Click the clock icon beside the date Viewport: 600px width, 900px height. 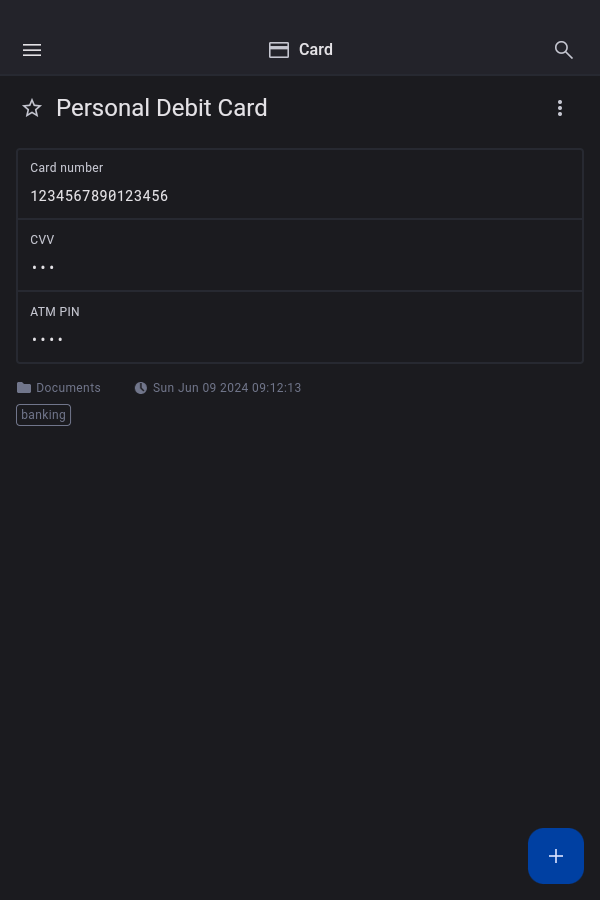tap(141, 388)
